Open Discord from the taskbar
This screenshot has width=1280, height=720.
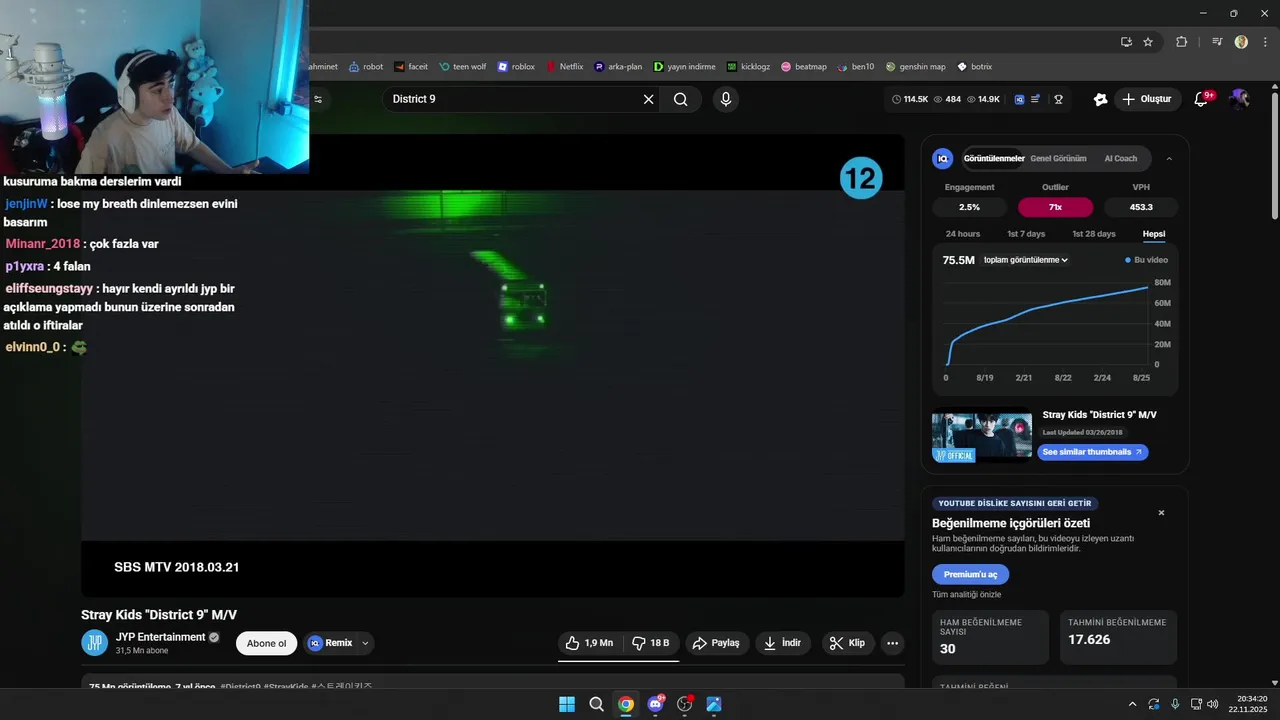(x=656, y=704)
